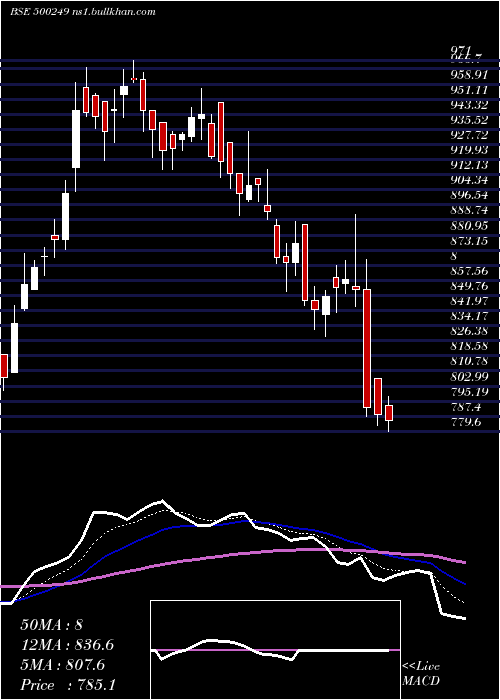
Task: Select the 896.54 axis value
Action: (x=469, y=195)
